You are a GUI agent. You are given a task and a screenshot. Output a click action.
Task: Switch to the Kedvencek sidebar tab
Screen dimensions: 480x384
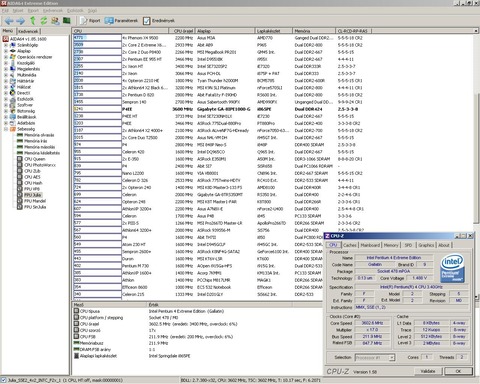28,31
